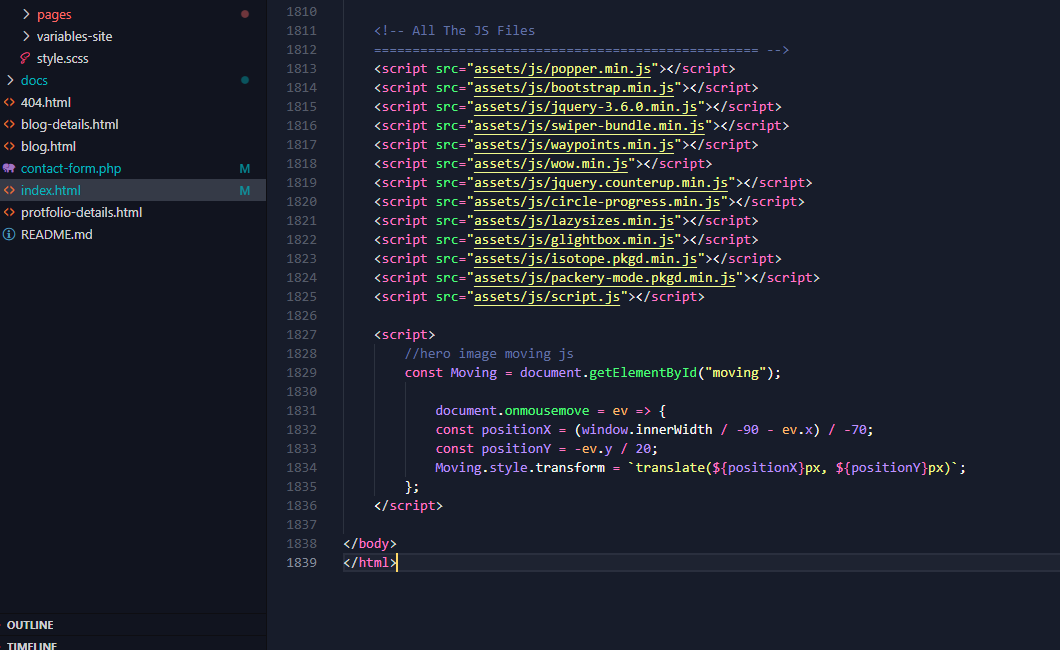Click the assets/js/waypoints.min.js path

point(574,144)
